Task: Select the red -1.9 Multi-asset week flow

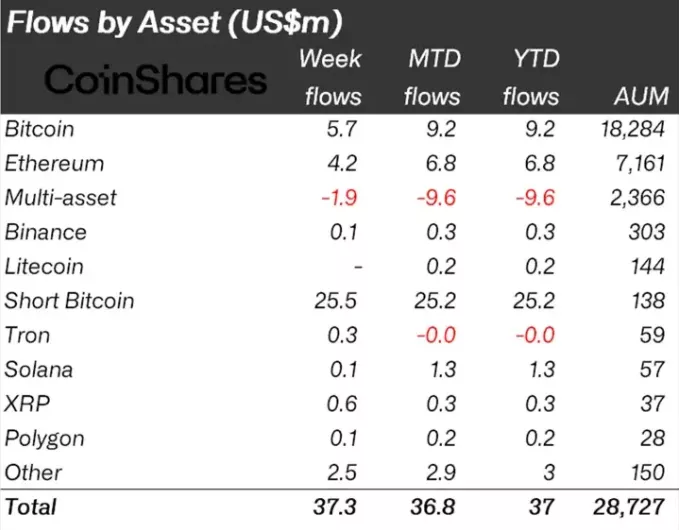Action: coord(341,197)
